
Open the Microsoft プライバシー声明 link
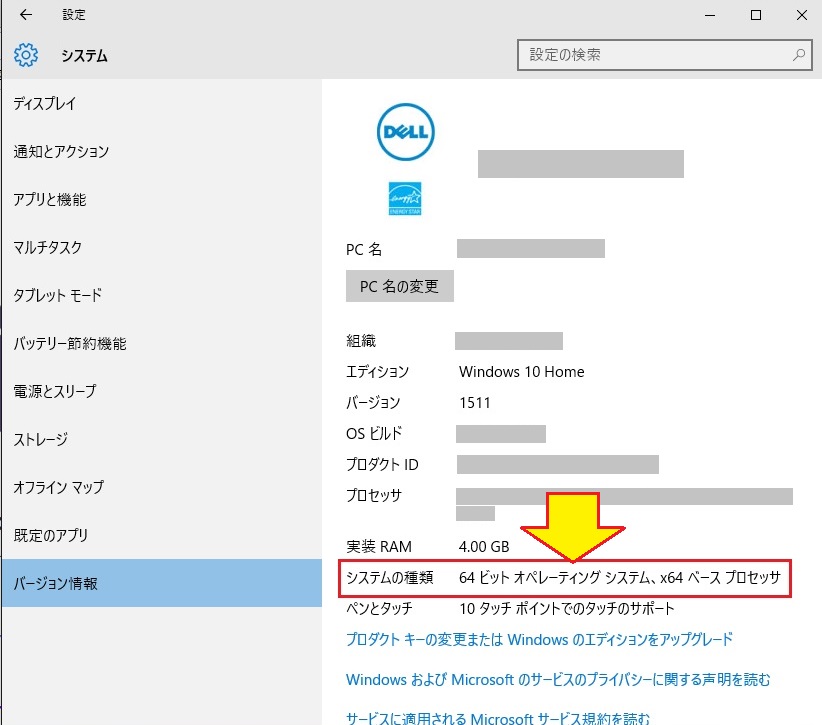558,680
